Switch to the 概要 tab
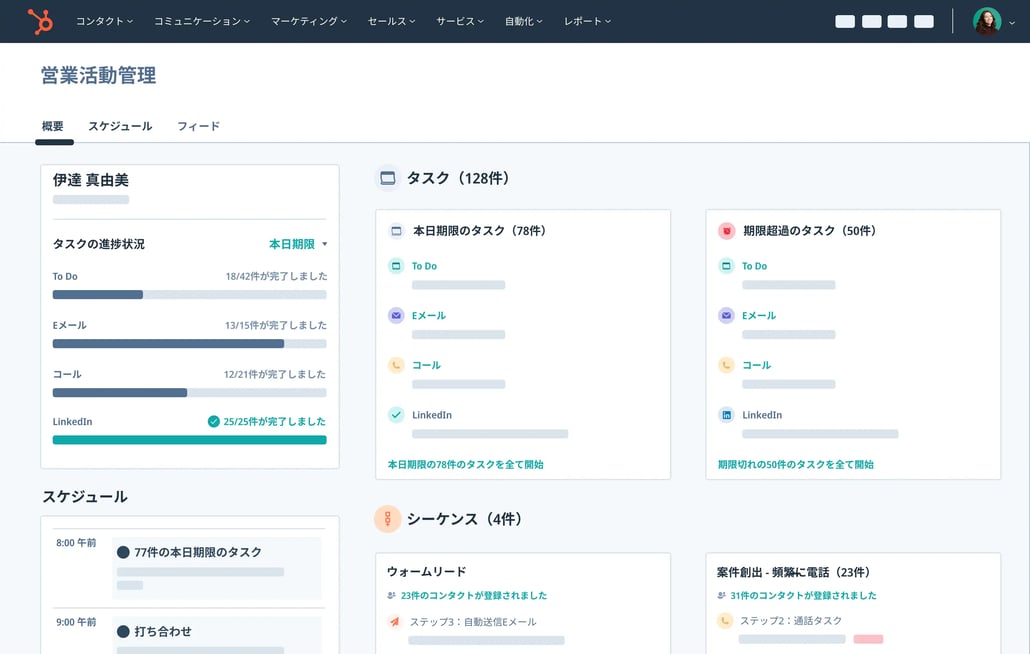 click(x=53, y=126)
